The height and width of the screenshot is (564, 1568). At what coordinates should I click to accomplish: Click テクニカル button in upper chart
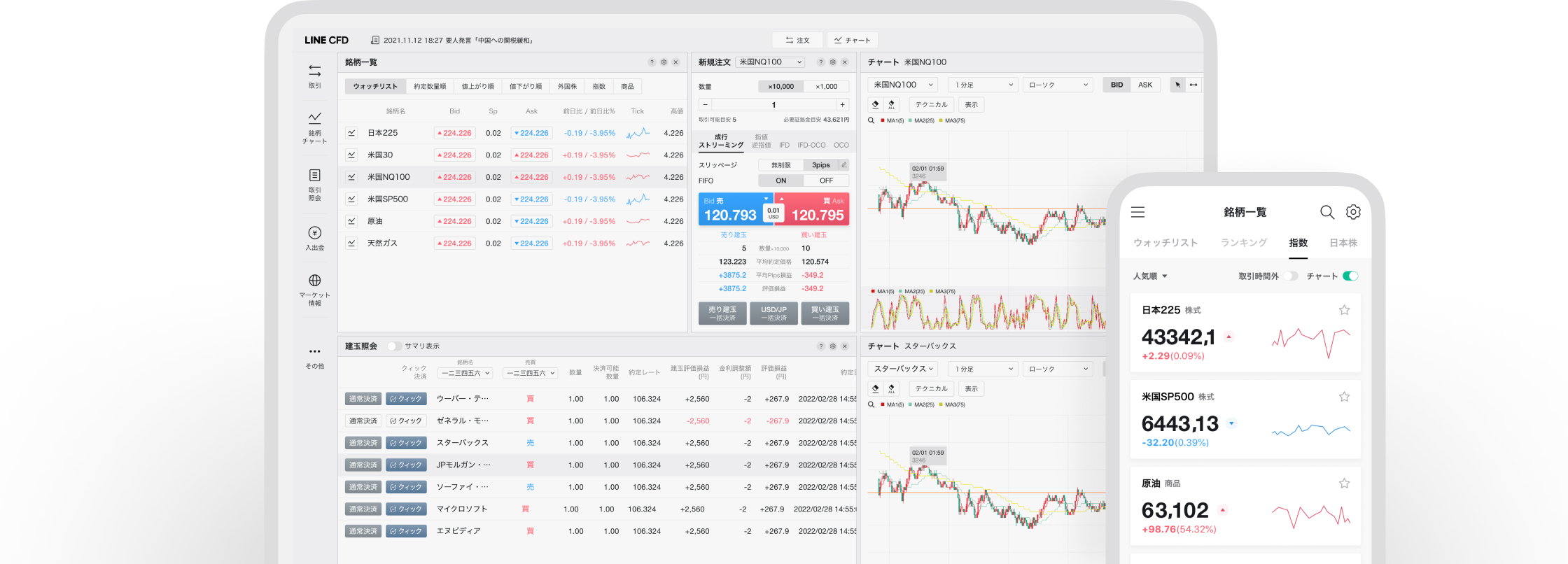coord(932,104)
